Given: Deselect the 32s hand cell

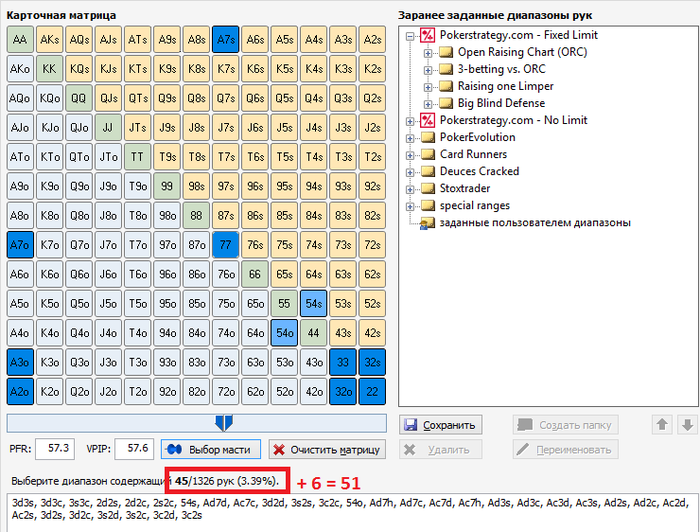Looking at the screenshot, I should (x=372, y=362).
